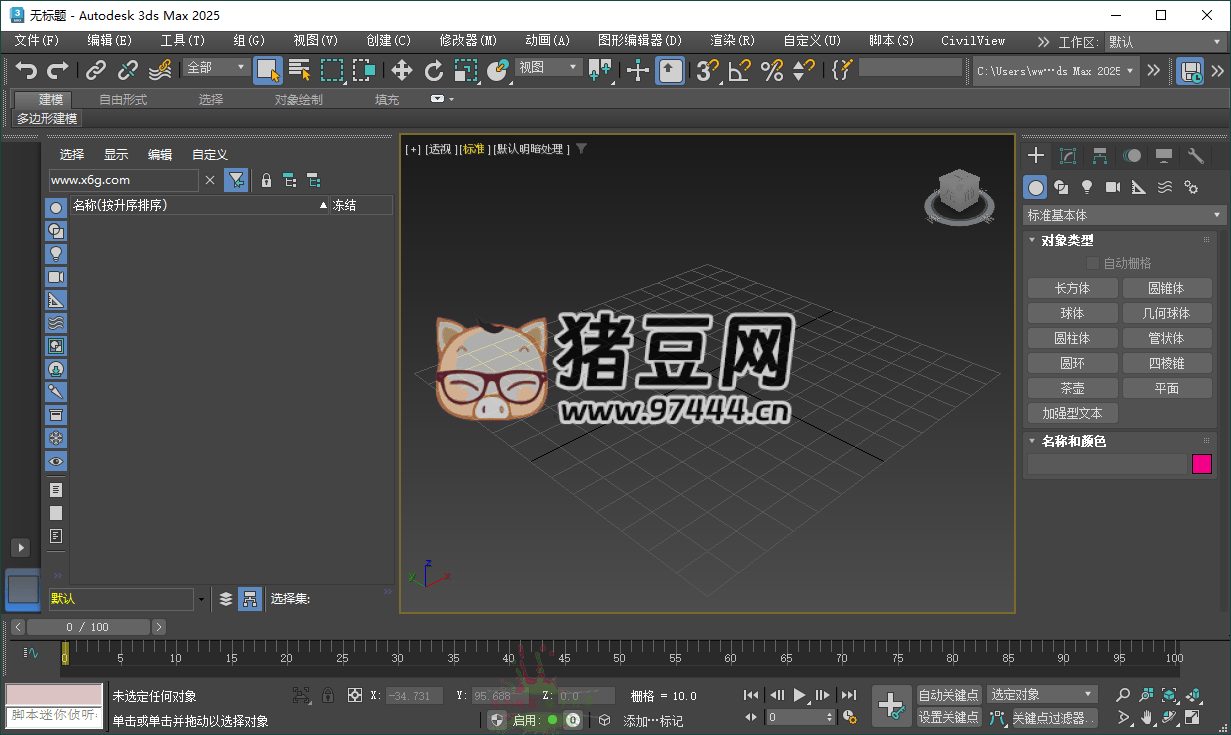Open the Utilities wrench panel
1231x735 pixels.
[x=1196, y=156]
